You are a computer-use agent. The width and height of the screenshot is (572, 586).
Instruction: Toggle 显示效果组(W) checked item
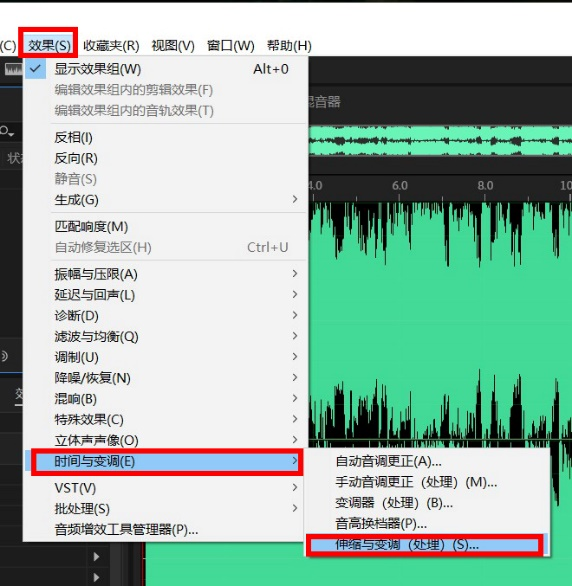point(165,69)
